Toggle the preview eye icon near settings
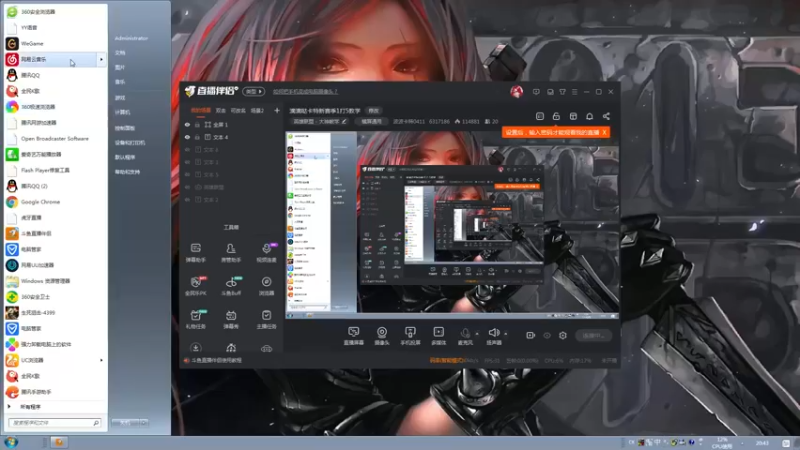This screenshot has height=450, width=800. click(547, 335)
